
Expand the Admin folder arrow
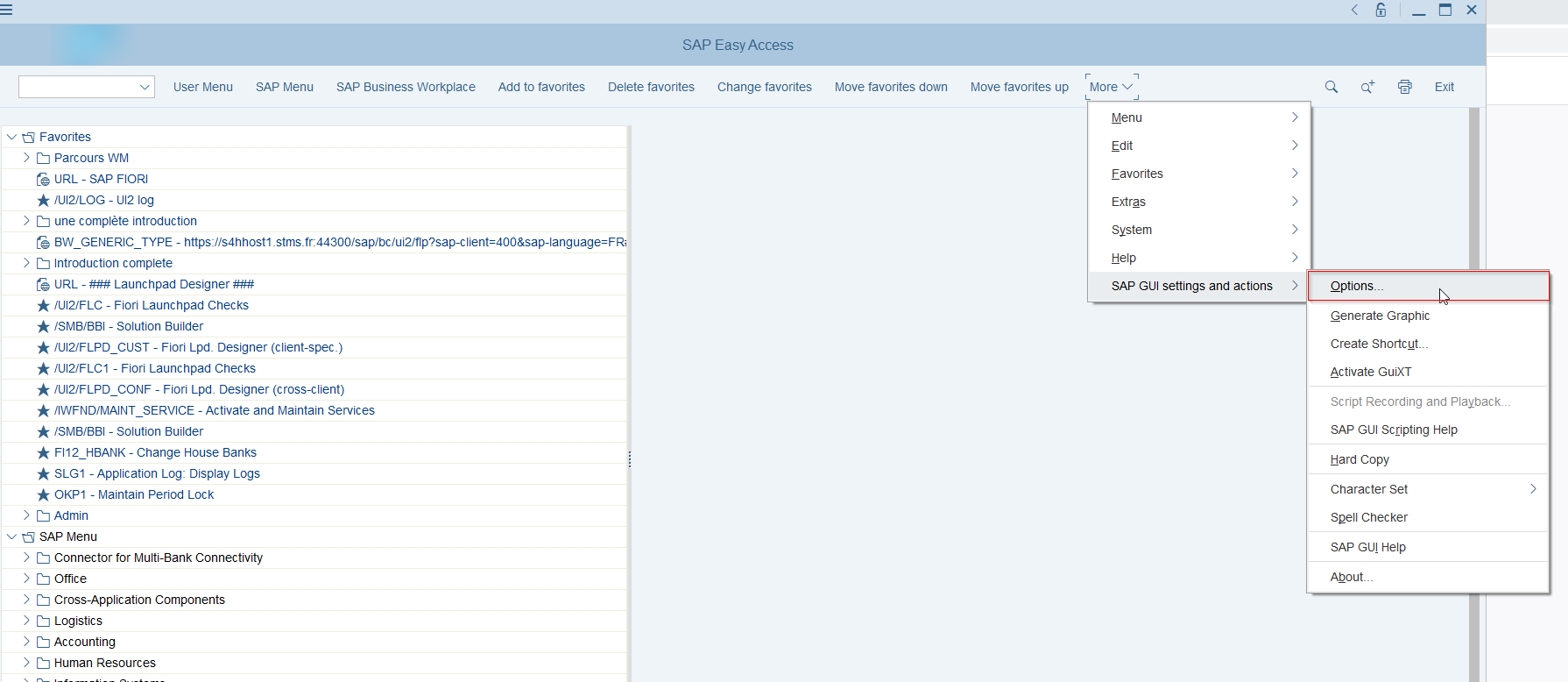click(26, 515)
